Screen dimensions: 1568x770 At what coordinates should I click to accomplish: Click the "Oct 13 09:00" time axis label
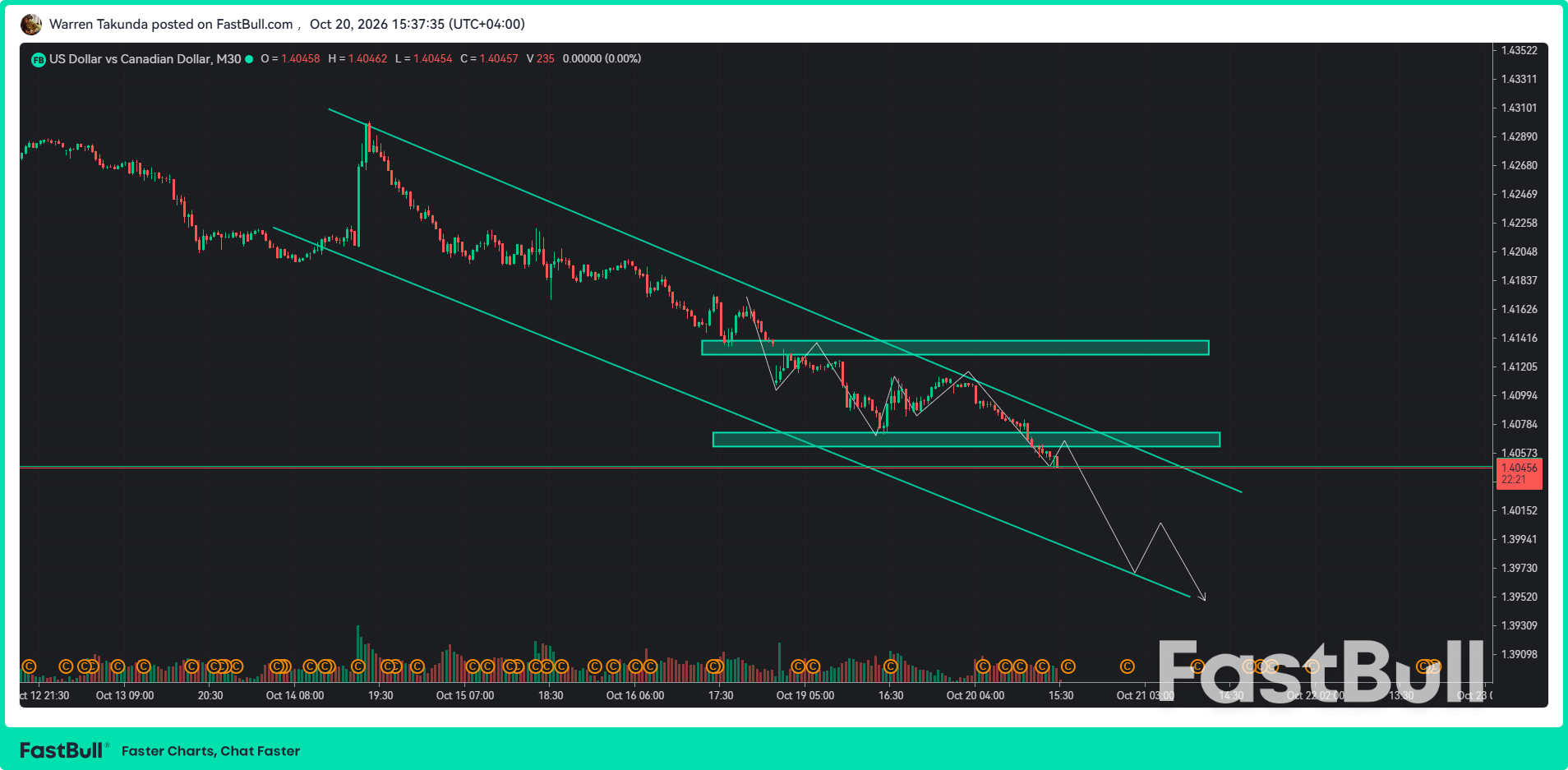(125, 696)
